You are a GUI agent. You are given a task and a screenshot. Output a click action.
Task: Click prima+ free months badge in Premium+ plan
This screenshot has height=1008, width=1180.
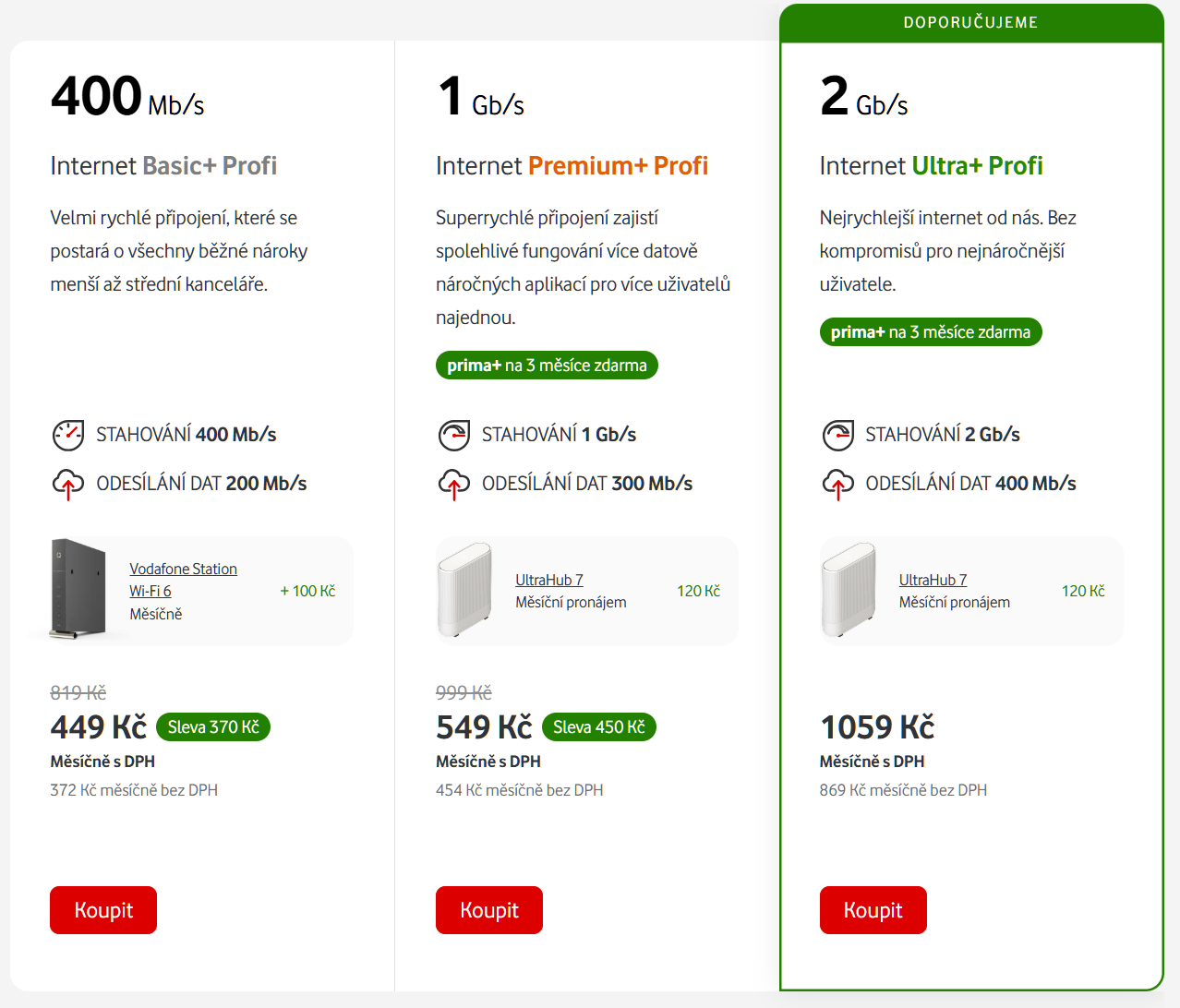pos(547,366)
